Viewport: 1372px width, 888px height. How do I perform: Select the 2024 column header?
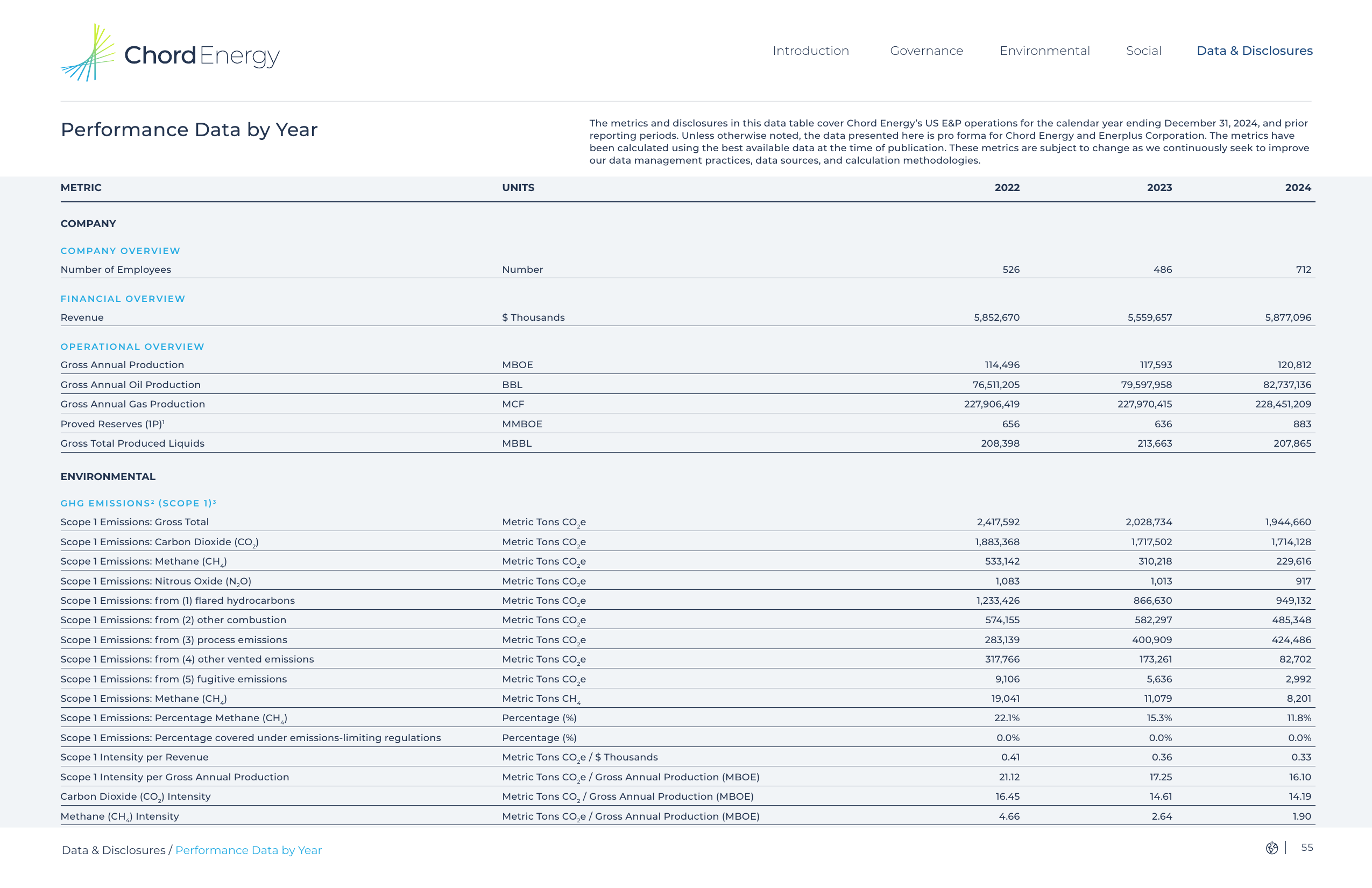coord(1298,187)
